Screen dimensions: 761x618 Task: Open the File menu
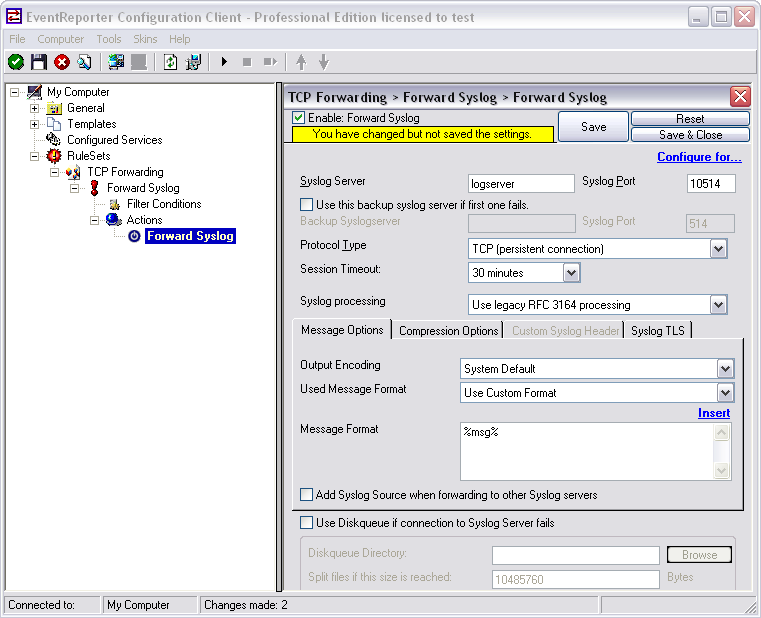17,39
